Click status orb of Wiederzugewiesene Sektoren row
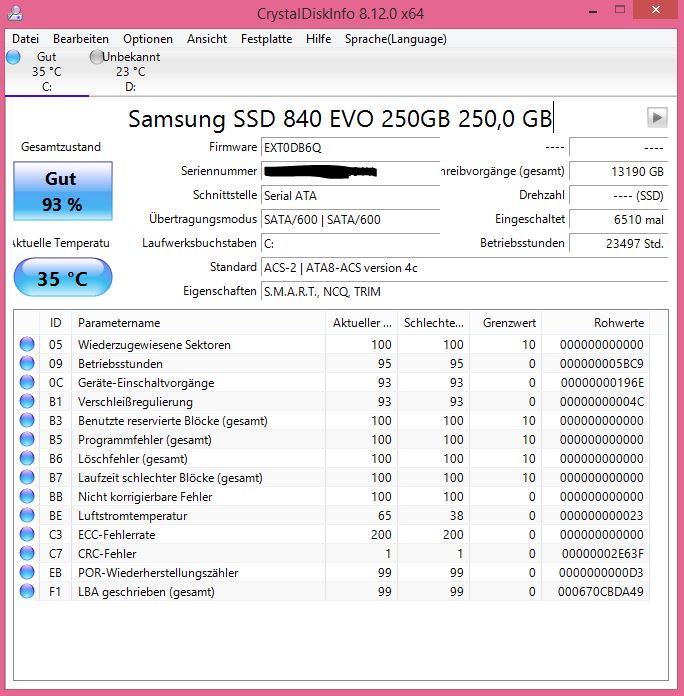The height and width of the screenshot is (696, 684). [x=27, y=344]
